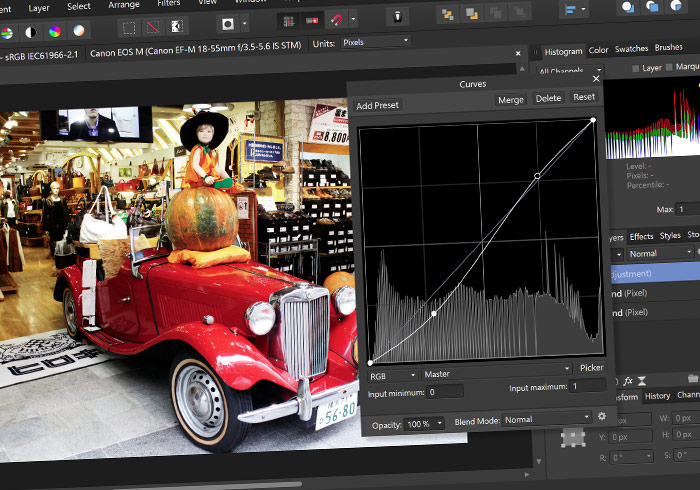Select Insert inside selection icon
700x490 pixels.
(676, 5)
